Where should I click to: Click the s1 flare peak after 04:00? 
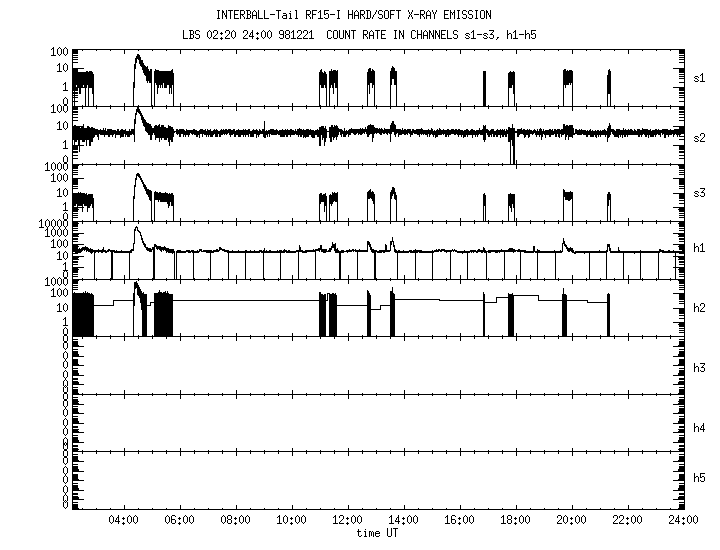[138, 57]
